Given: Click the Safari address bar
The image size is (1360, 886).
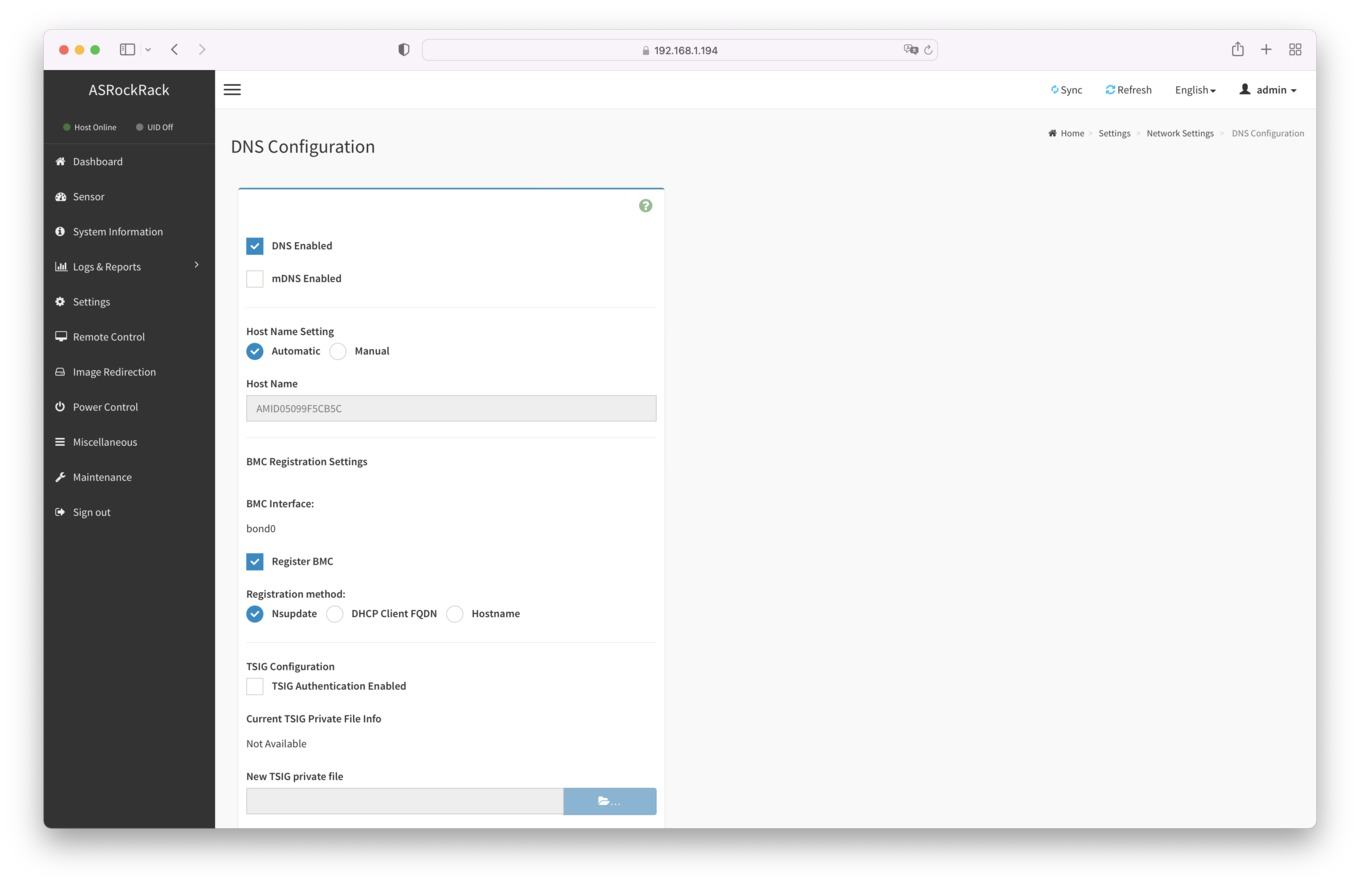Looking at the screenshot, I should point(680,50).
